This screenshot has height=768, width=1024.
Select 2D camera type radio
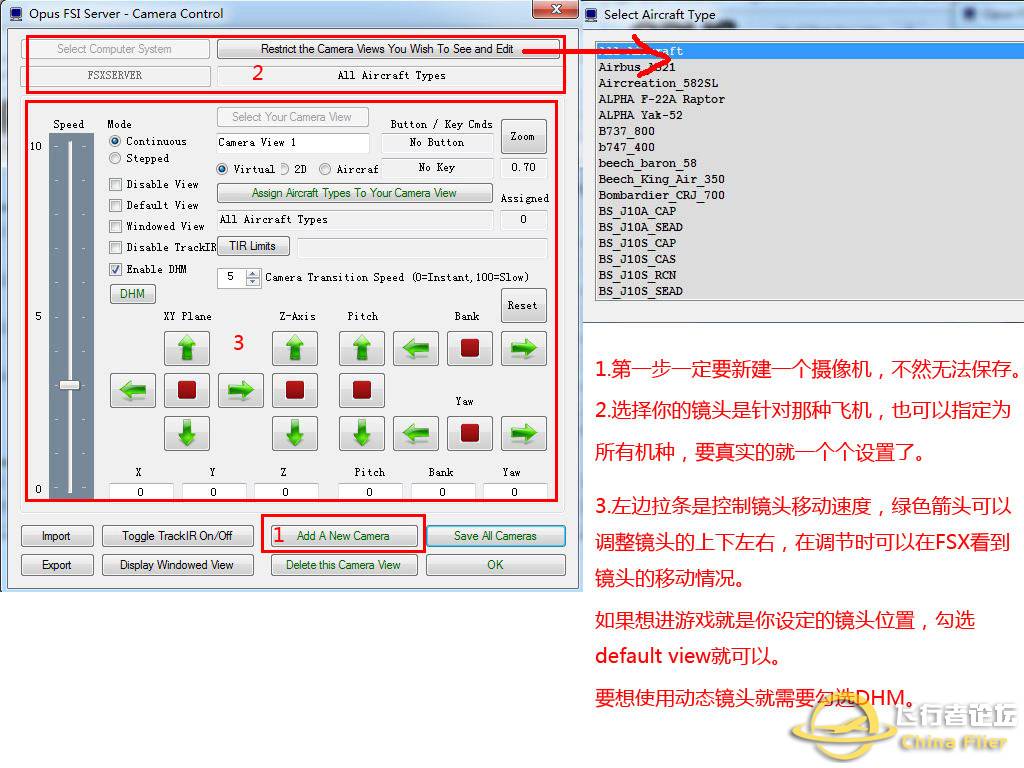point(285,169)
